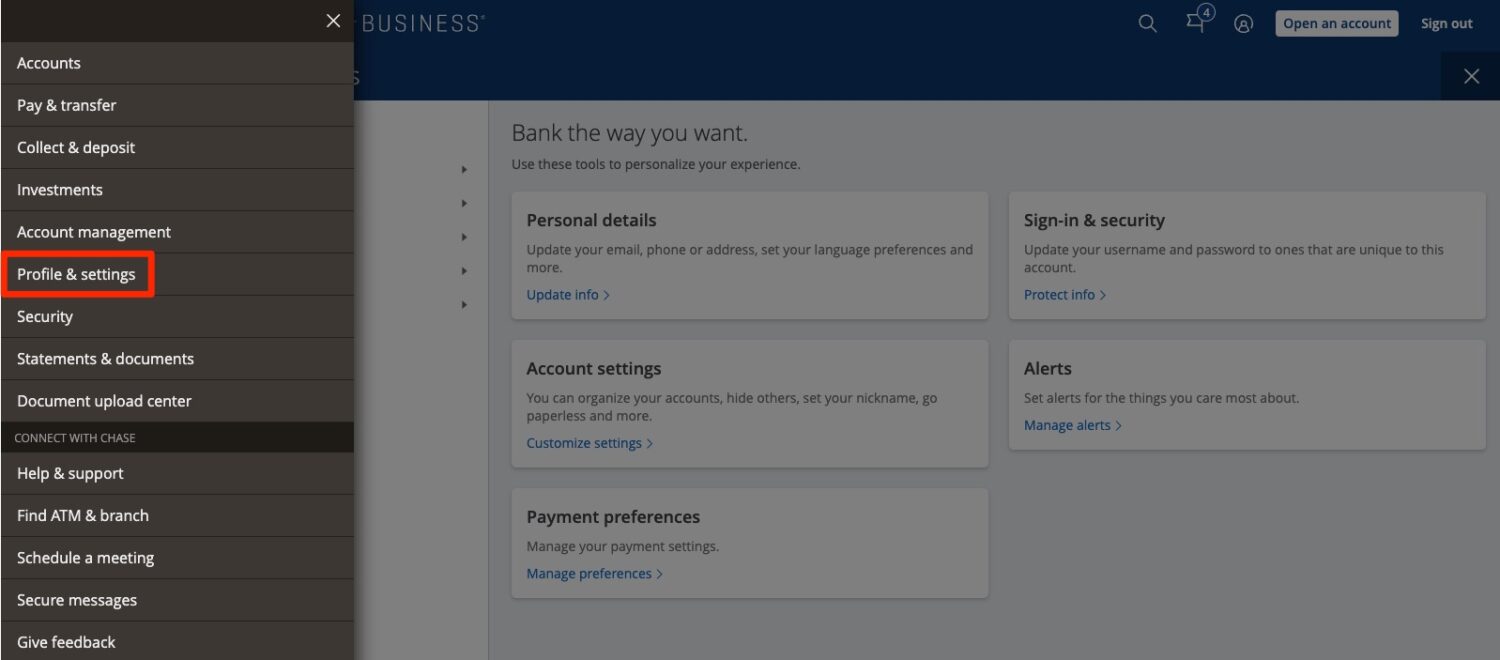1500x660 pixels.
Task: Go to Pay & transfer section
Action: [x=66, y=105]
